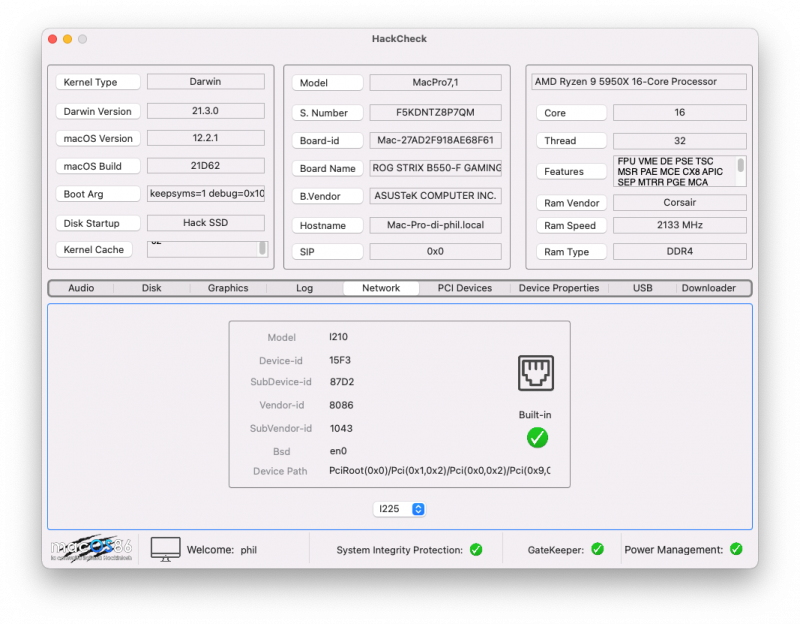Click the Kernel Type label button

point(97,82)
